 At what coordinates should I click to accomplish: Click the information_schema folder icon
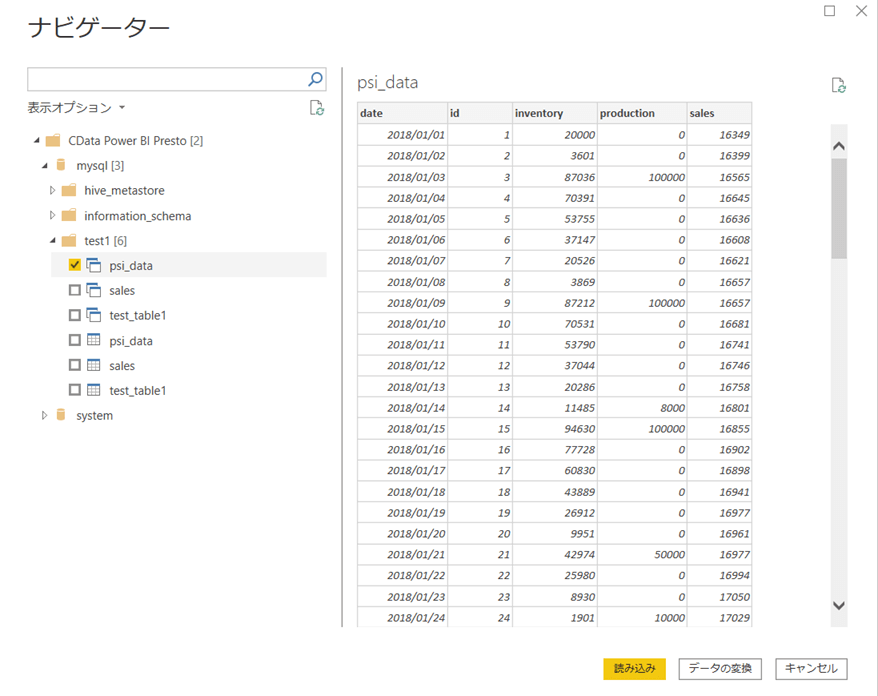click(69, 215)
